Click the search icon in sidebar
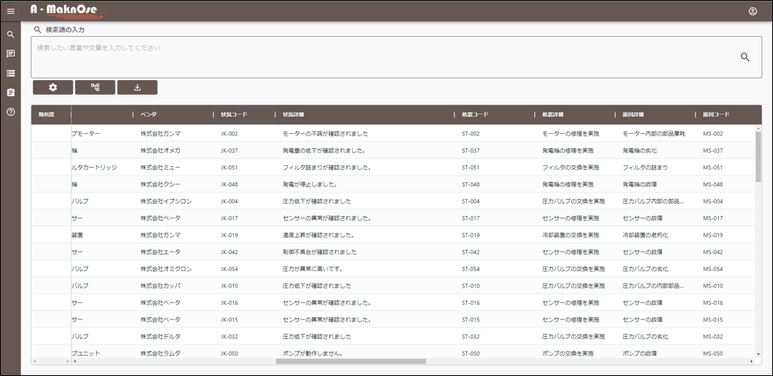773x376 pixels. coord(10,34)
